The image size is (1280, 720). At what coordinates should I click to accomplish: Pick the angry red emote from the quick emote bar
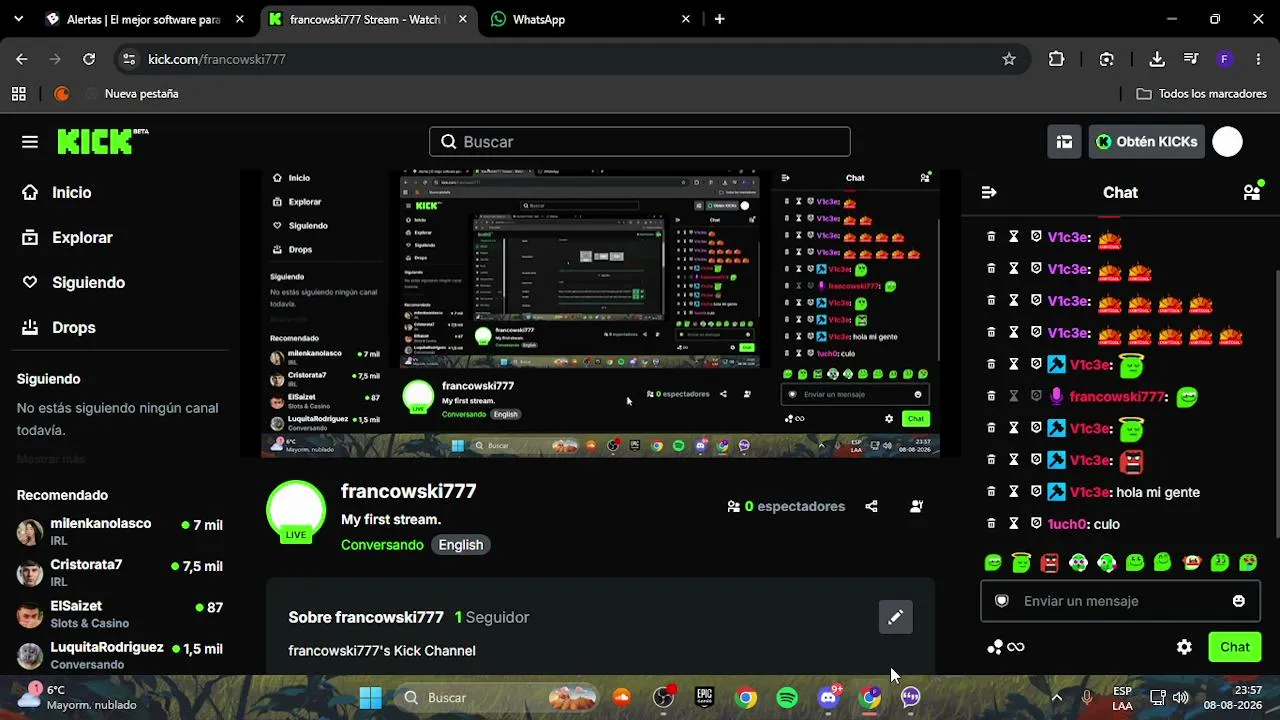[1049, 563]
